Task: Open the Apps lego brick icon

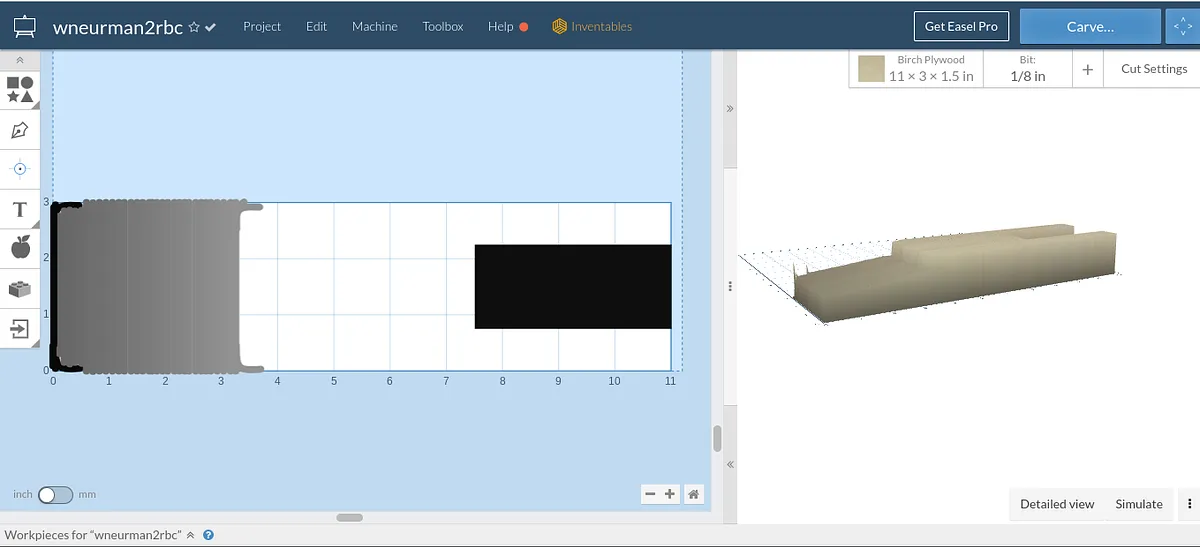Action: click(x=20, y=289)
